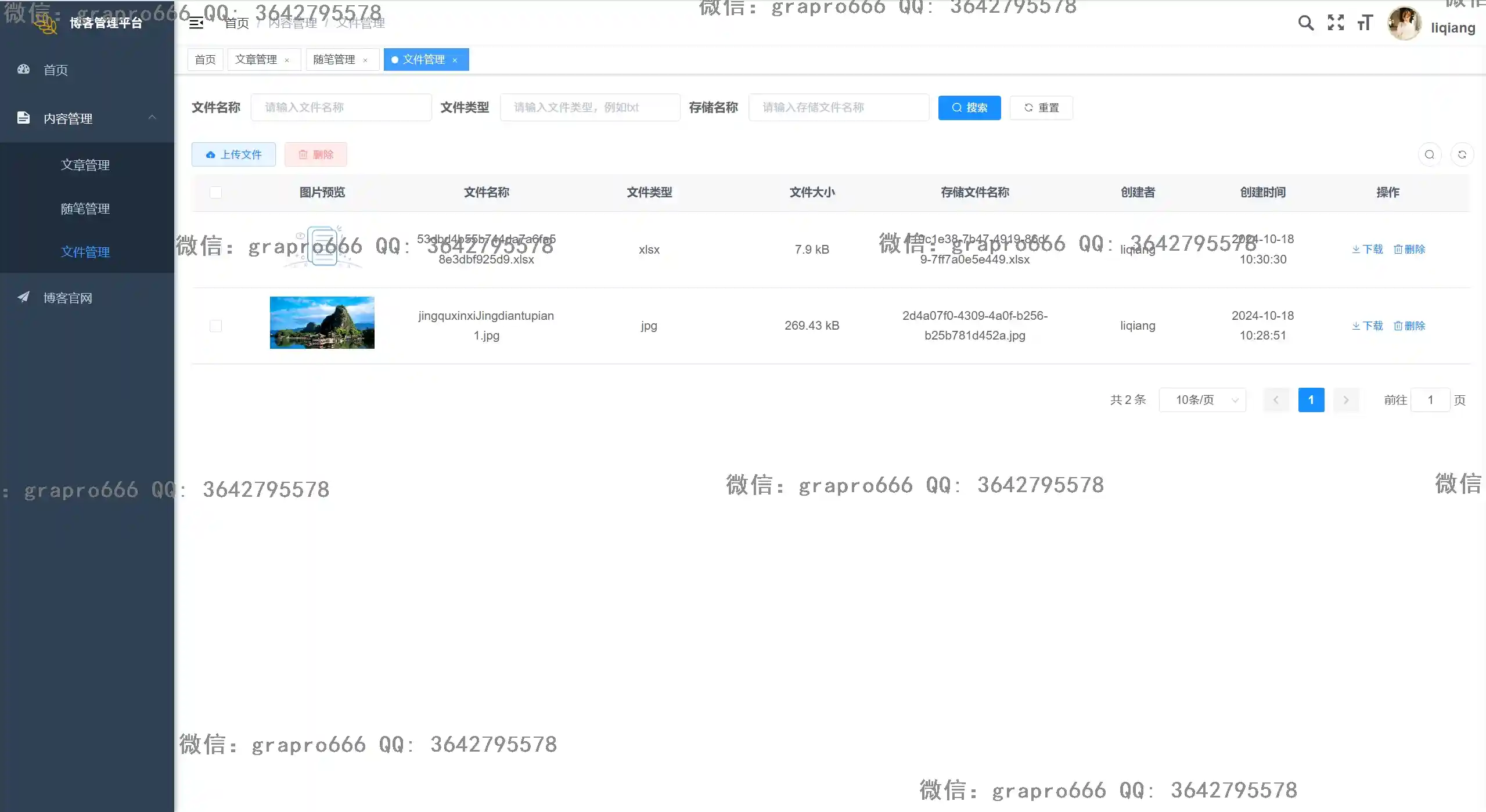Viewport: 1486px width, 812px height.
Task: Select 文章管理 in the sidebar menu
Action: tap(85, 165)
